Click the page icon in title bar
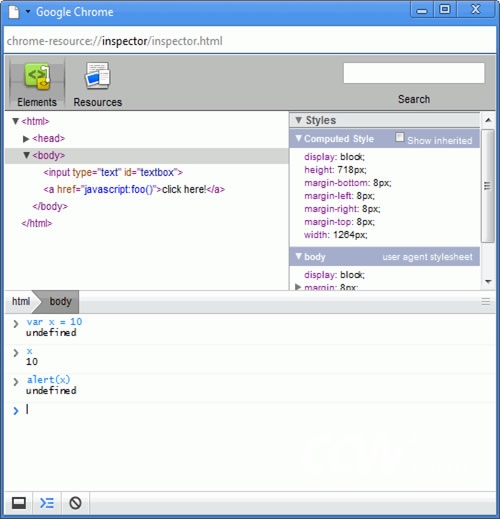The image size is (500, 519). (x=14, y=12)
